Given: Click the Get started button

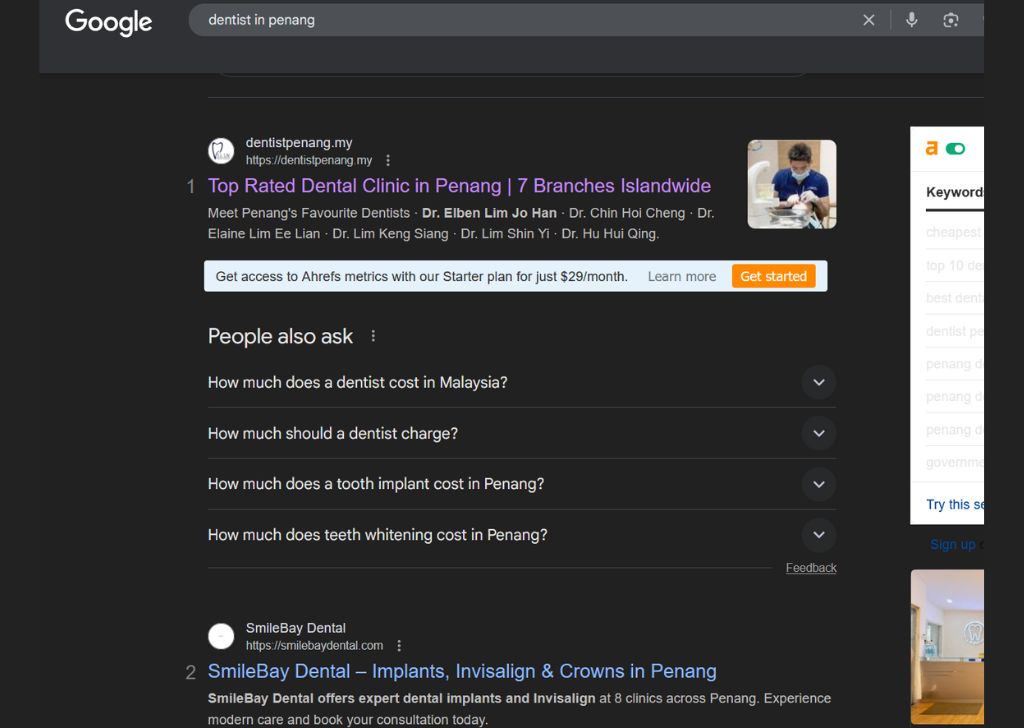Looking at the screenshot, I should pos(773,276).
